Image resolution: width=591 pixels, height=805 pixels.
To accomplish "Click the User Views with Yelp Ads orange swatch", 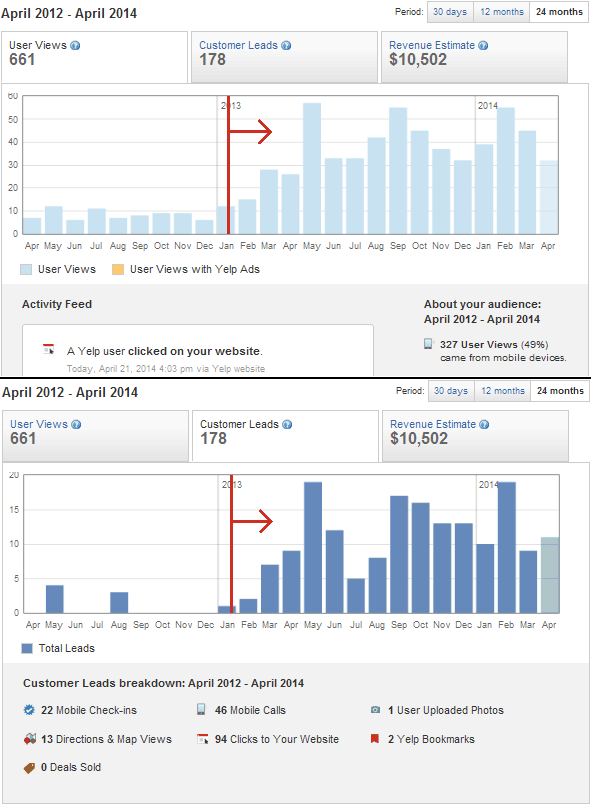I will (x=118, y=270).
